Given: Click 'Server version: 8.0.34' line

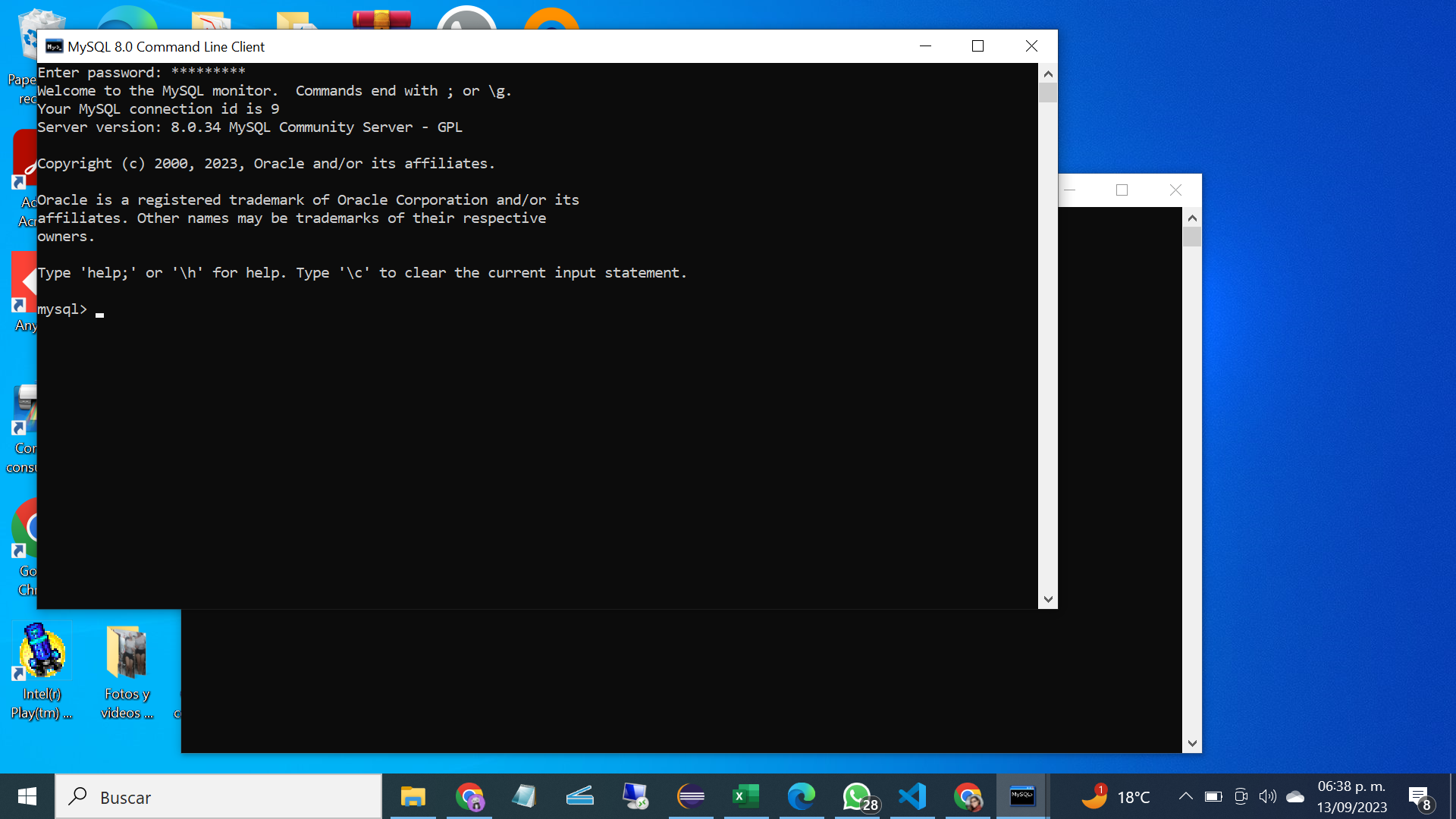Looking at the screenshot, I should [x=249, y=127].
